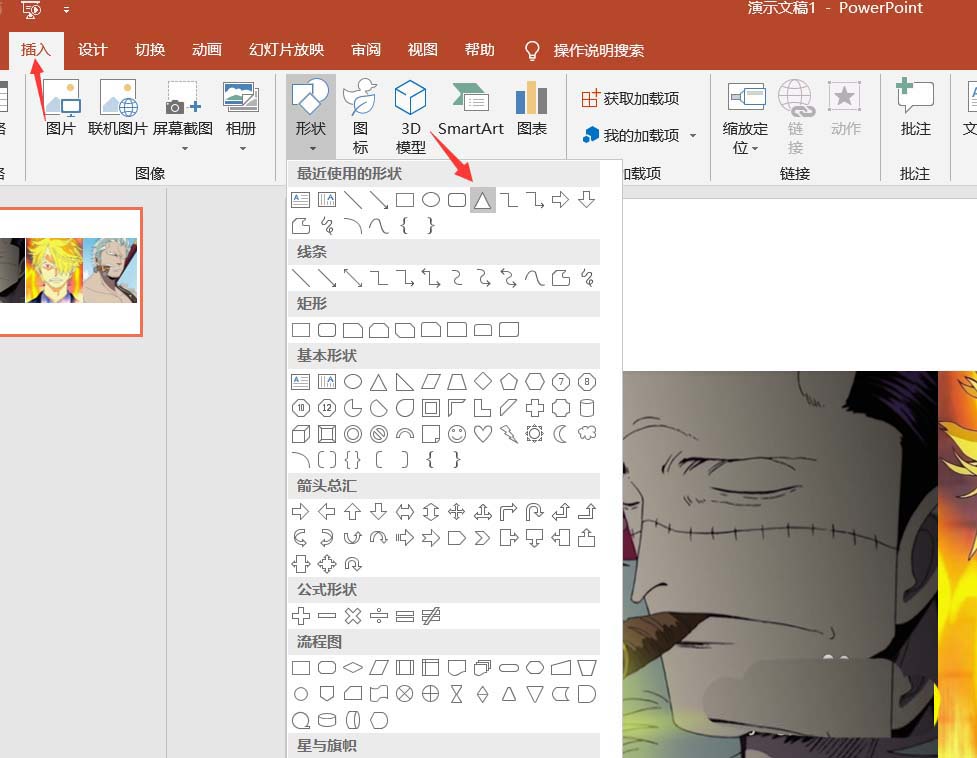Select the flowchart magnetic disk shape
Image resolution: width=977 pixels, height=758 pixels.
[x=326, y=721]
